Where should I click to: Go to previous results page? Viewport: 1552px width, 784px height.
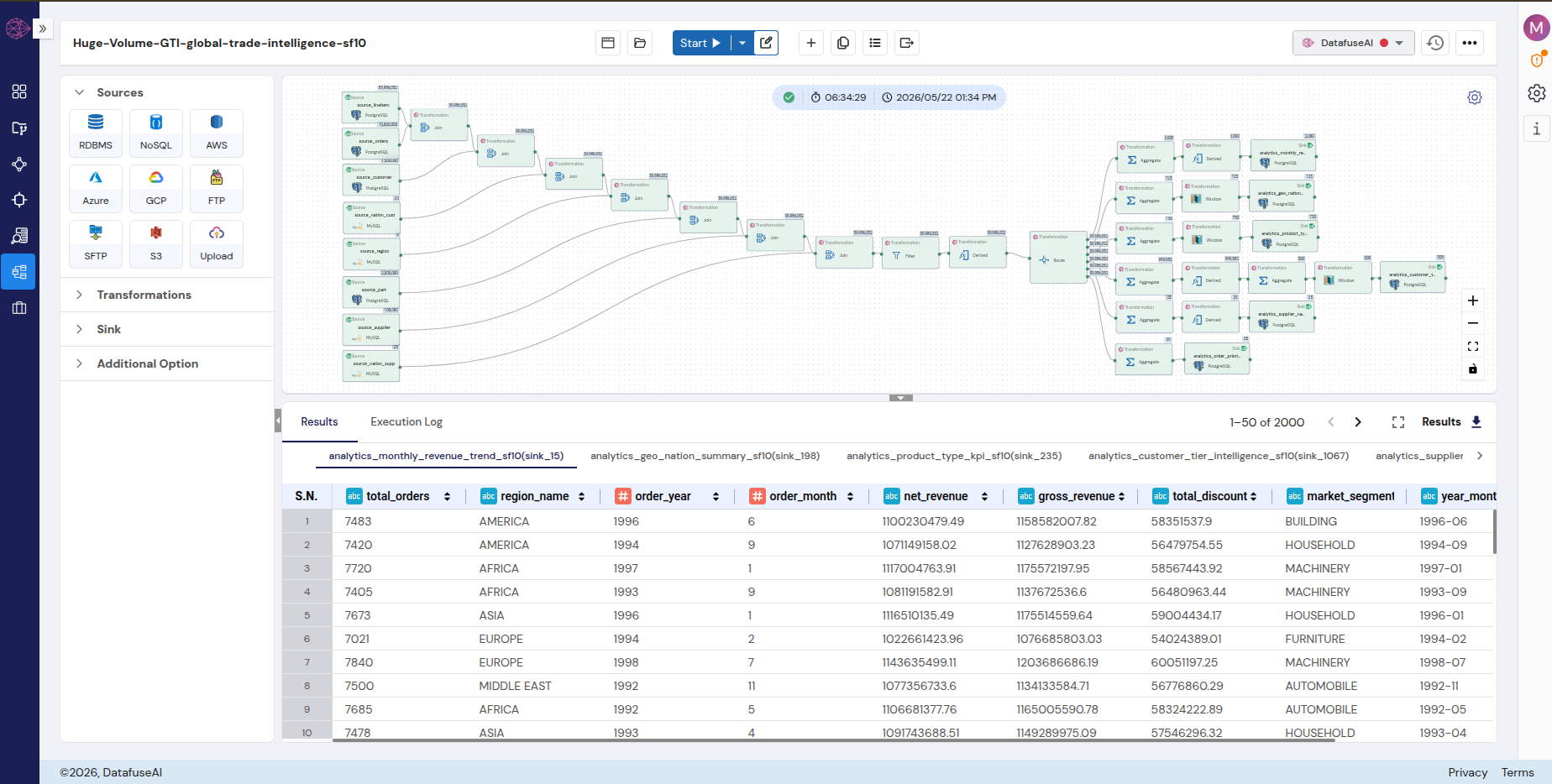click(1331, 422)
